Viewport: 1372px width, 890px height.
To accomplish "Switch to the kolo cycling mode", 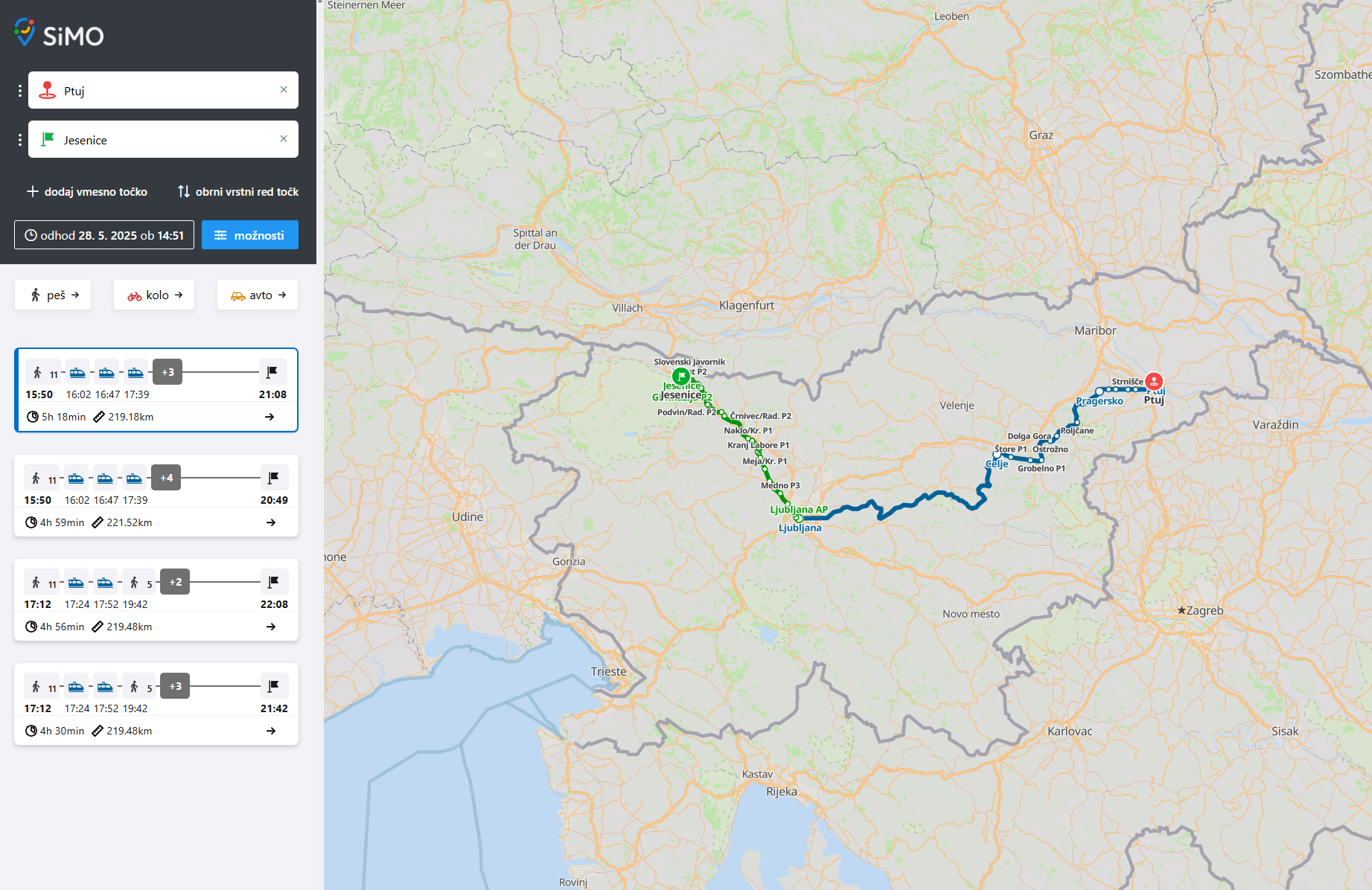I will point(154,295).
